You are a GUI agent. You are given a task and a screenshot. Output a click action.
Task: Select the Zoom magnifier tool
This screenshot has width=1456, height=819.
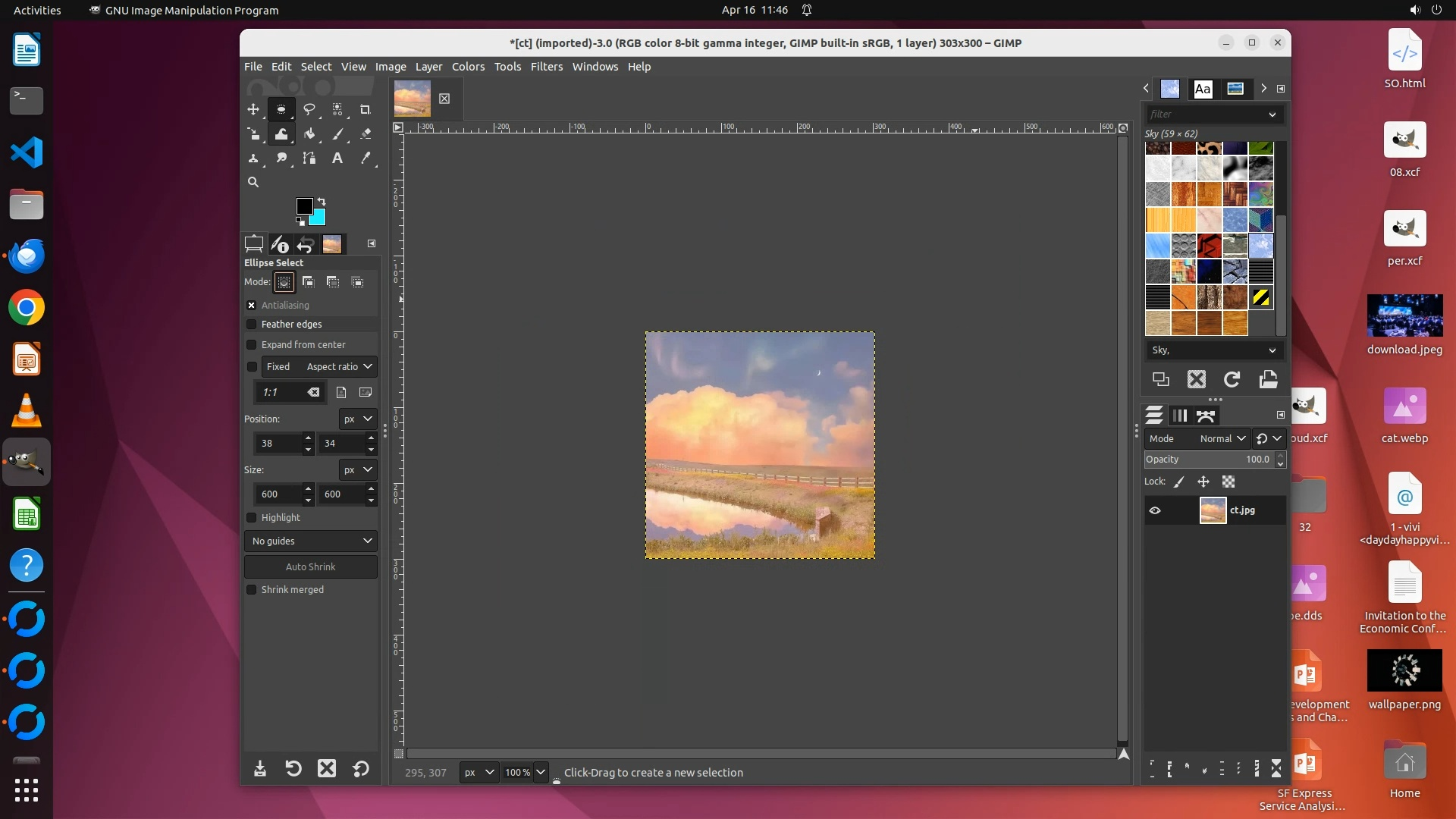253,182
